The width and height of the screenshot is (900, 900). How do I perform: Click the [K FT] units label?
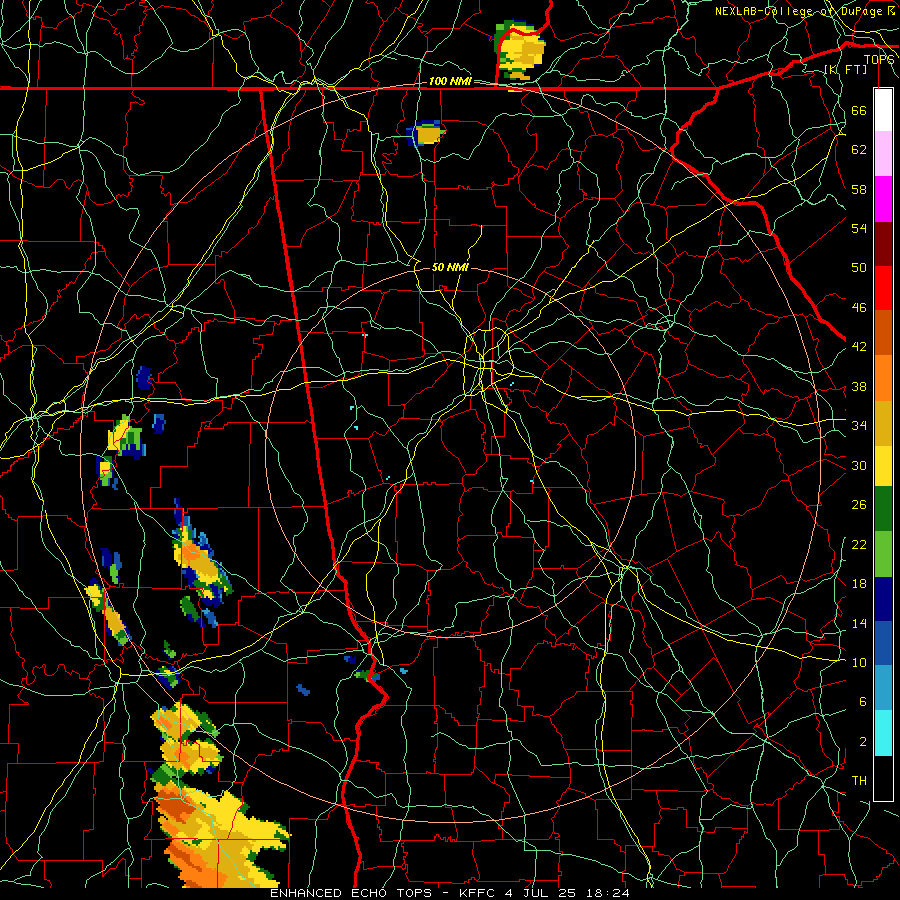pyautogui.click(x=845, y=69)
